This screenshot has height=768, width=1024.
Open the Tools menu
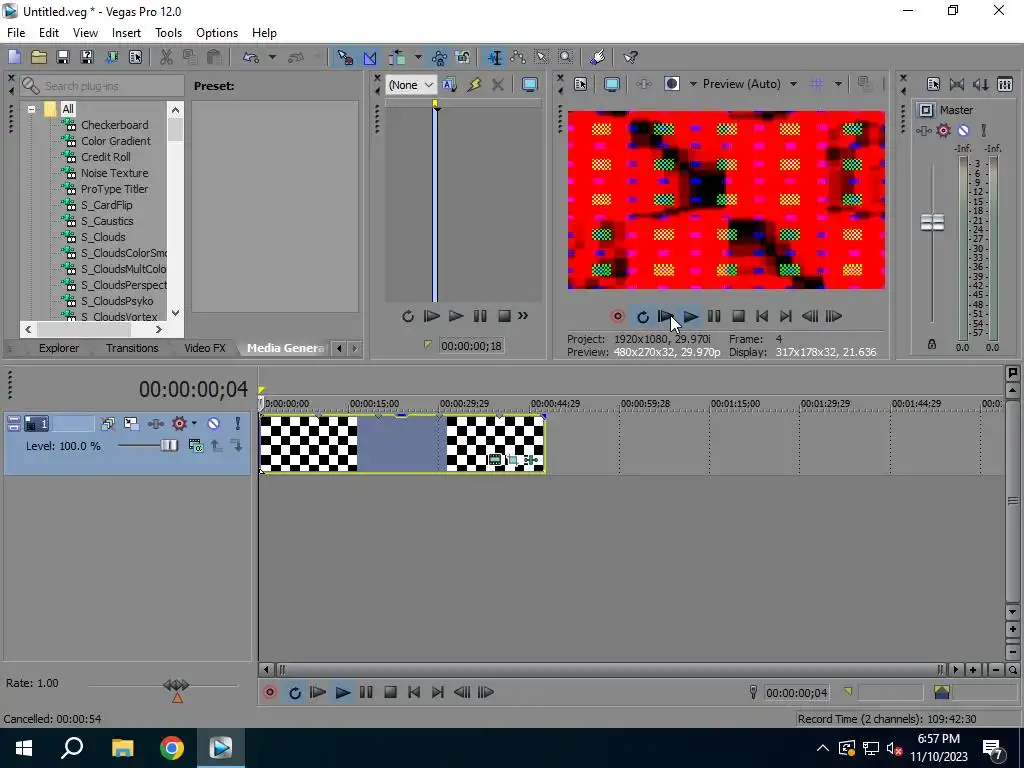tap(168, 33)
